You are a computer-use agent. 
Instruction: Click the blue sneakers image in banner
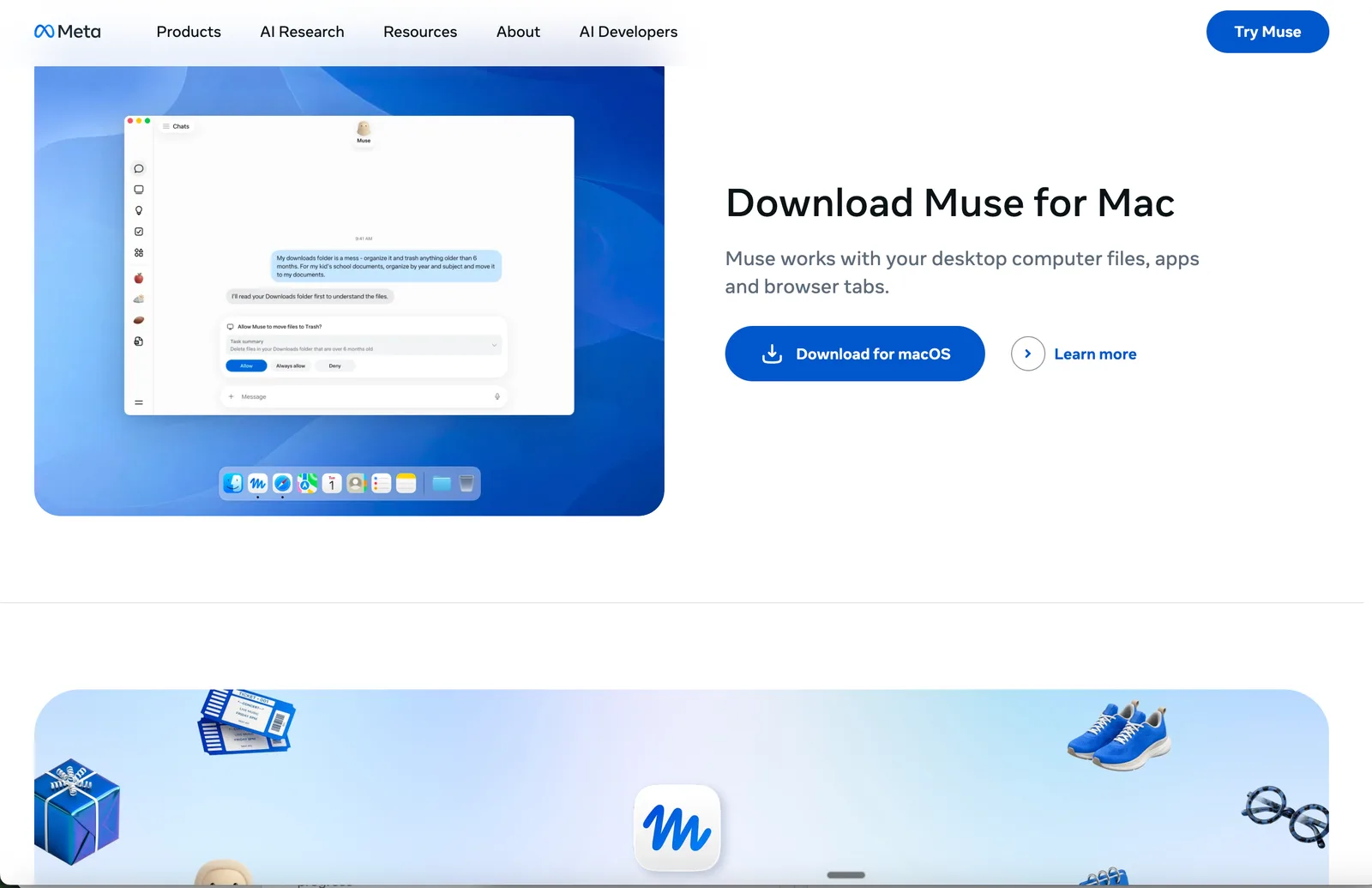coord(1120,735)
